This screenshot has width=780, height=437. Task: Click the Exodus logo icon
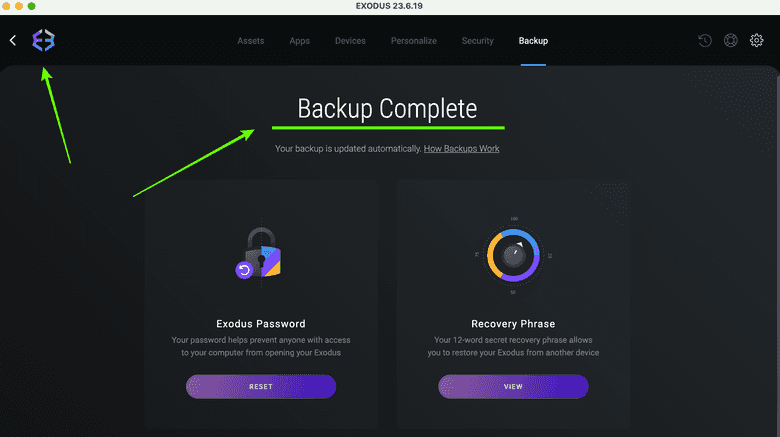[x=43, y=40]
